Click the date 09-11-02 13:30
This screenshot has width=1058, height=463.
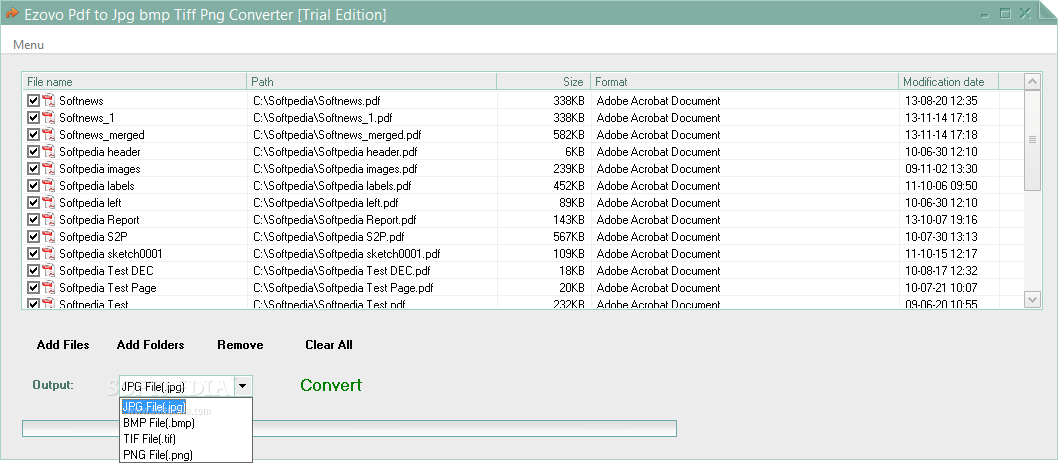click(941, 169)
